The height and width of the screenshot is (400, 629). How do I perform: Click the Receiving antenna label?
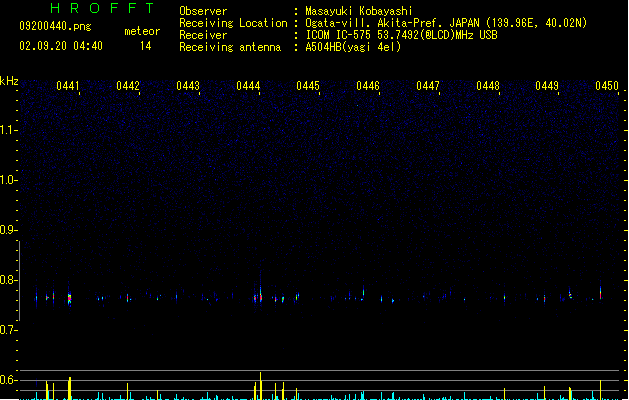point(230,47)
